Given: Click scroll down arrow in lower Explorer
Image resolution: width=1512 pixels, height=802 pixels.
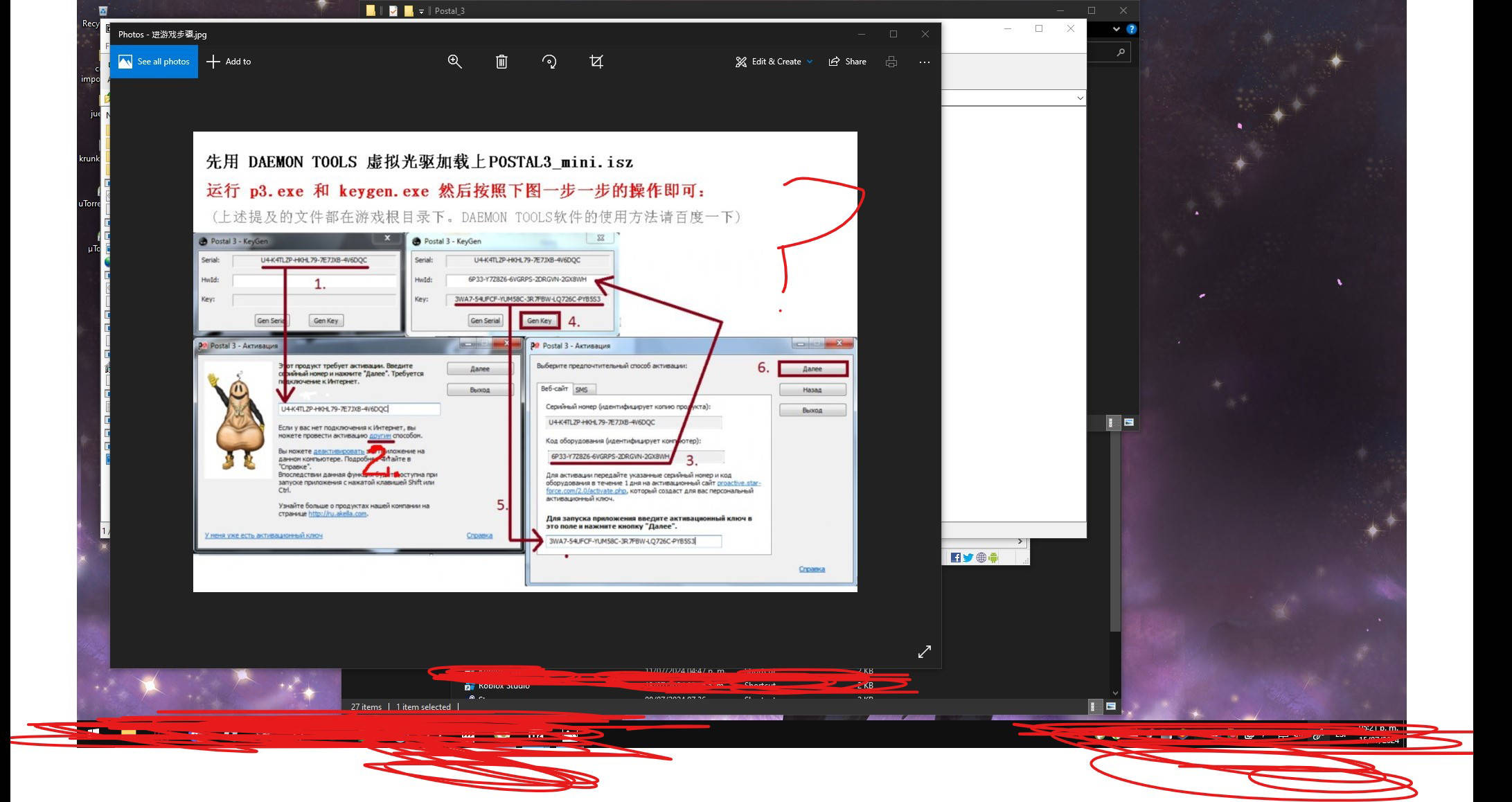Looking at the screenshot, I should point(1115,693).
